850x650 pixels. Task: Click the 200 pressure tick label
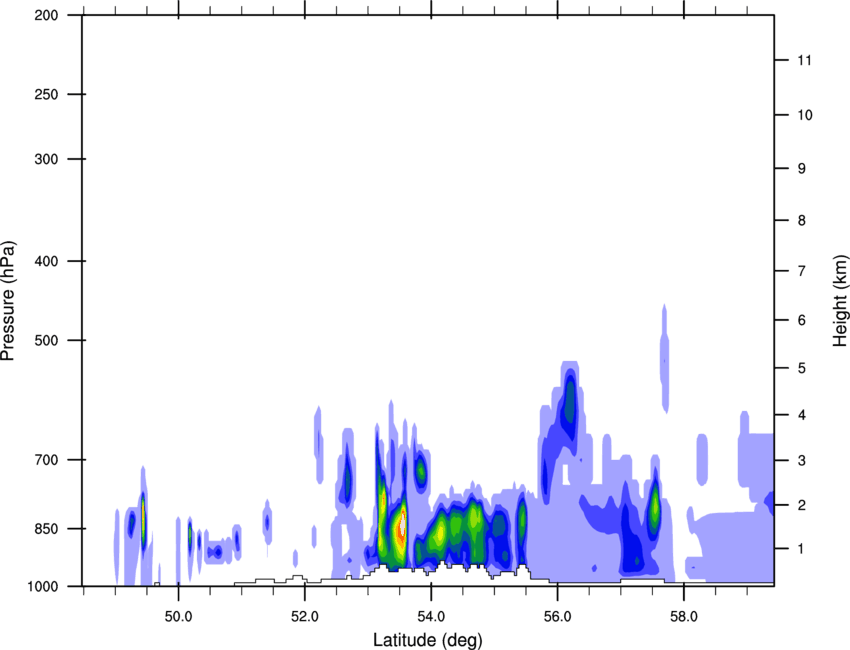pos(46,16)
